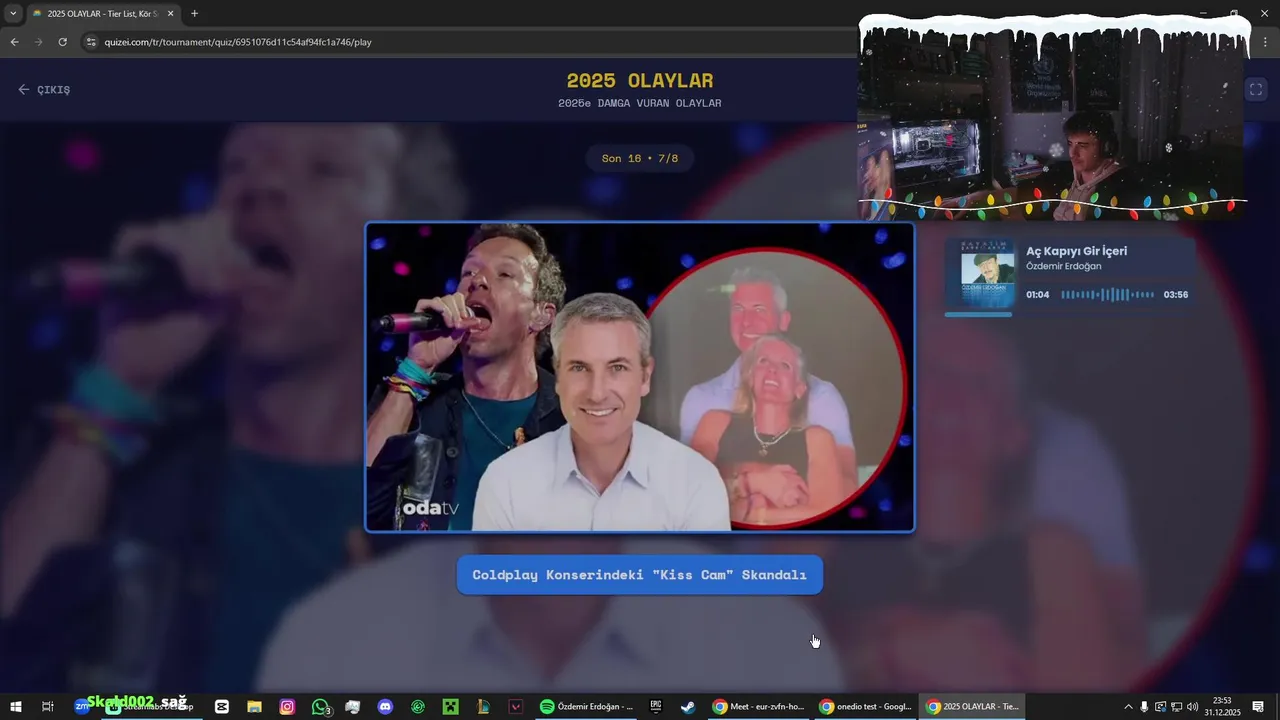This screenshot has width=1280, height=720.
Task: Switch to Meet Chrome window in the taskbar
Action: tap(758, 707)
